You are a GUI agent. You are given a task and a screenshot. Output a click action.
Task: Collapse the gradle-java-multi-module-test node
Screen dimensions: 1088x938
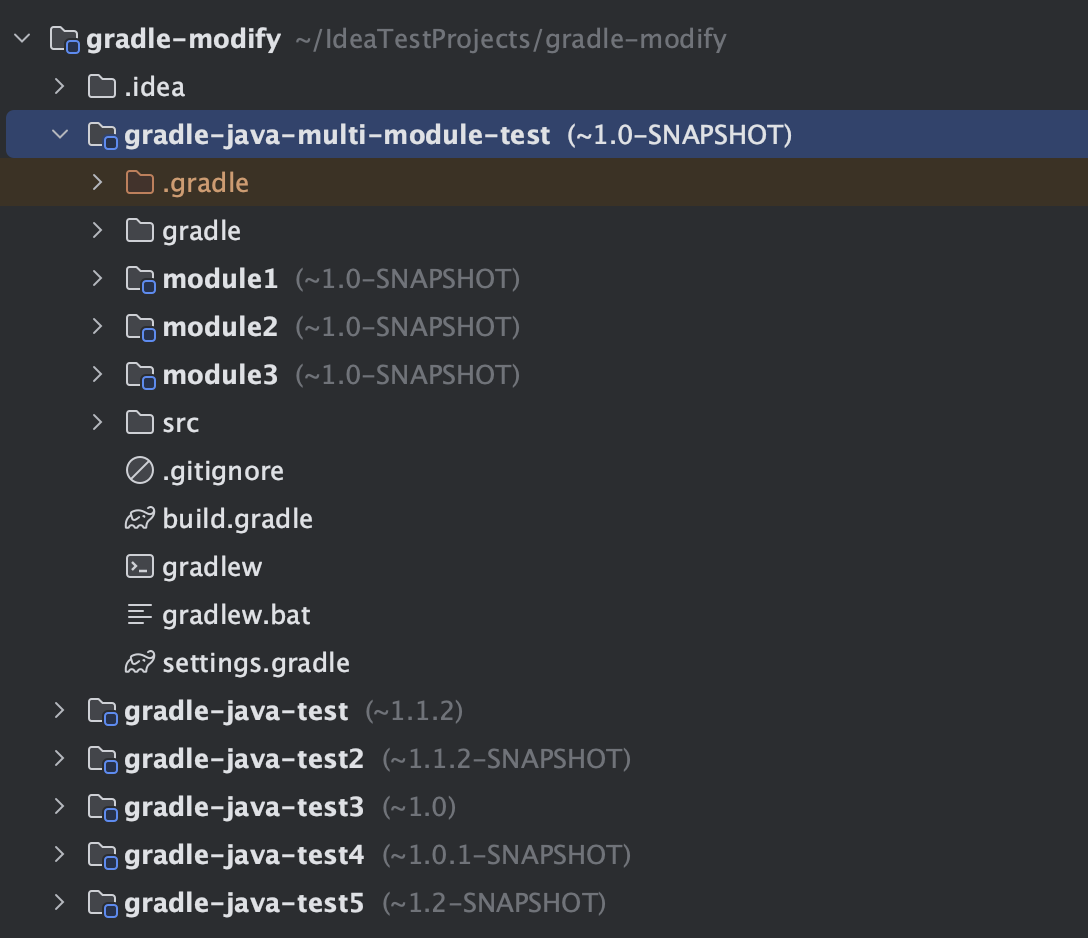click(x=60, y=135)
